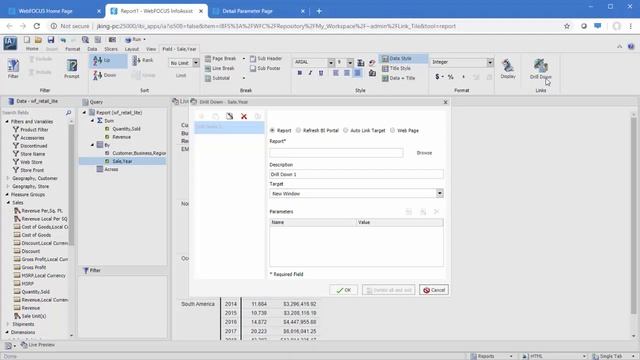Select Quantity,Sold in the query tree
The image size is (640, 360).
[126, 129]
